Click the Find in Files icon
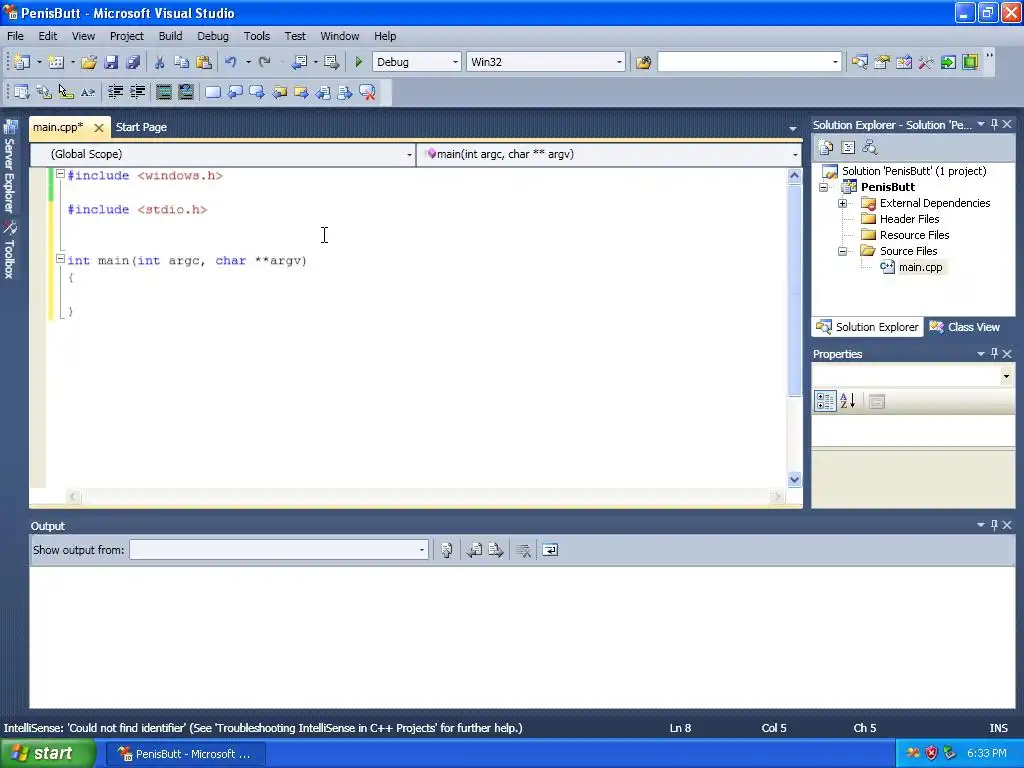 [643, 62]
